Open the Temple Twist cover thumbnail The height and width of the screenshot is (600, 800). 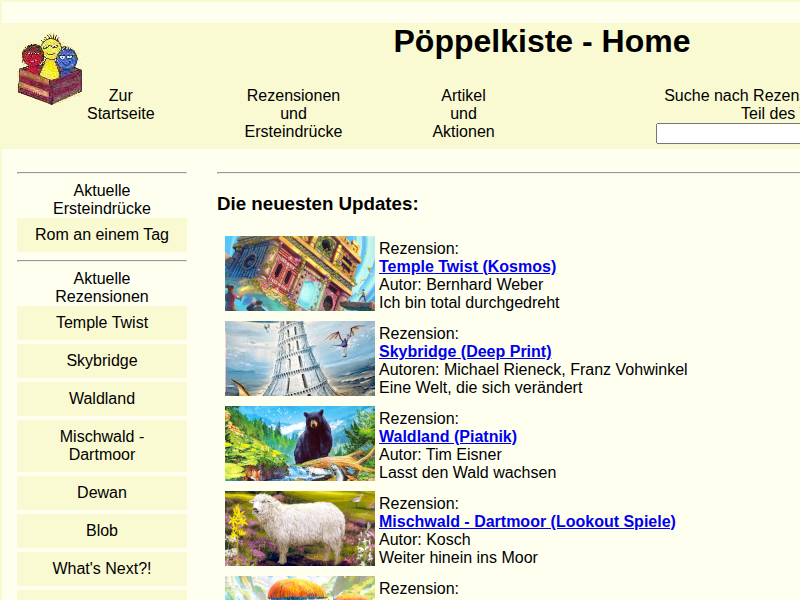pyautogui.click(x=299, y=274)
